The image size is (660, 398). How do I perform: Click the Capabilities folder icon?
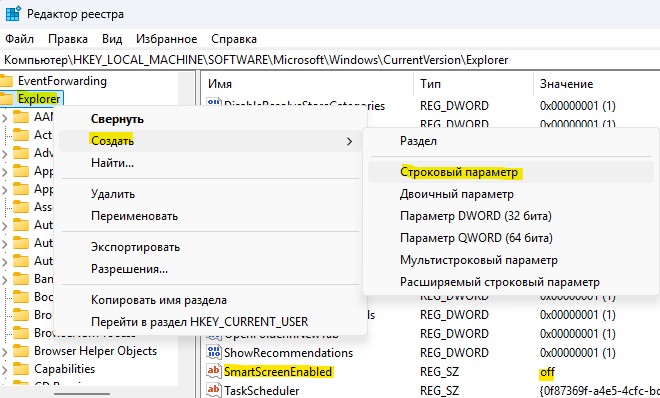(x=21, y=369)
